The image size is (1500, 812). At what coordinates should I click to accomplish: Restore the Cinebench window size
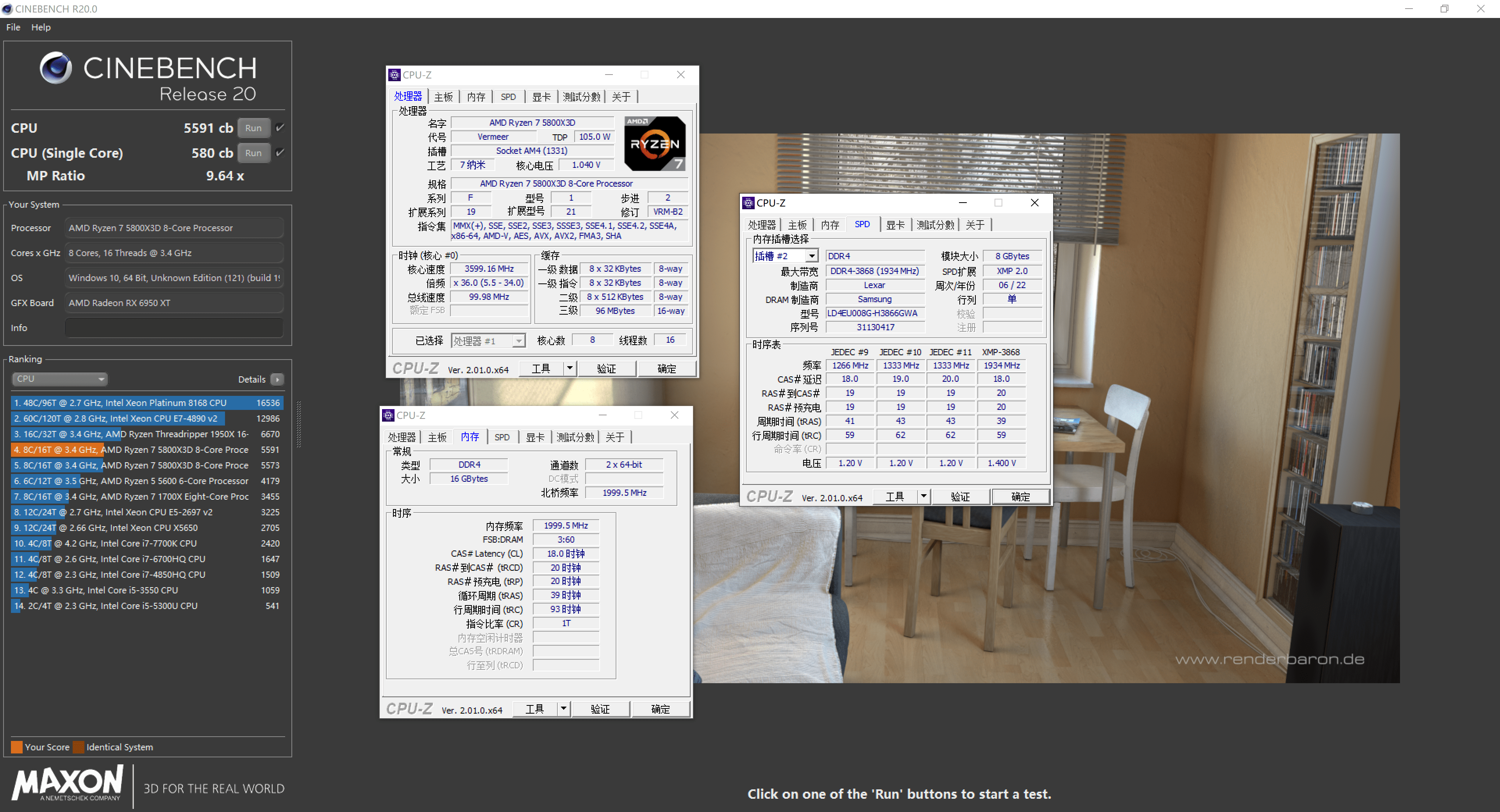click(1445, 9)
